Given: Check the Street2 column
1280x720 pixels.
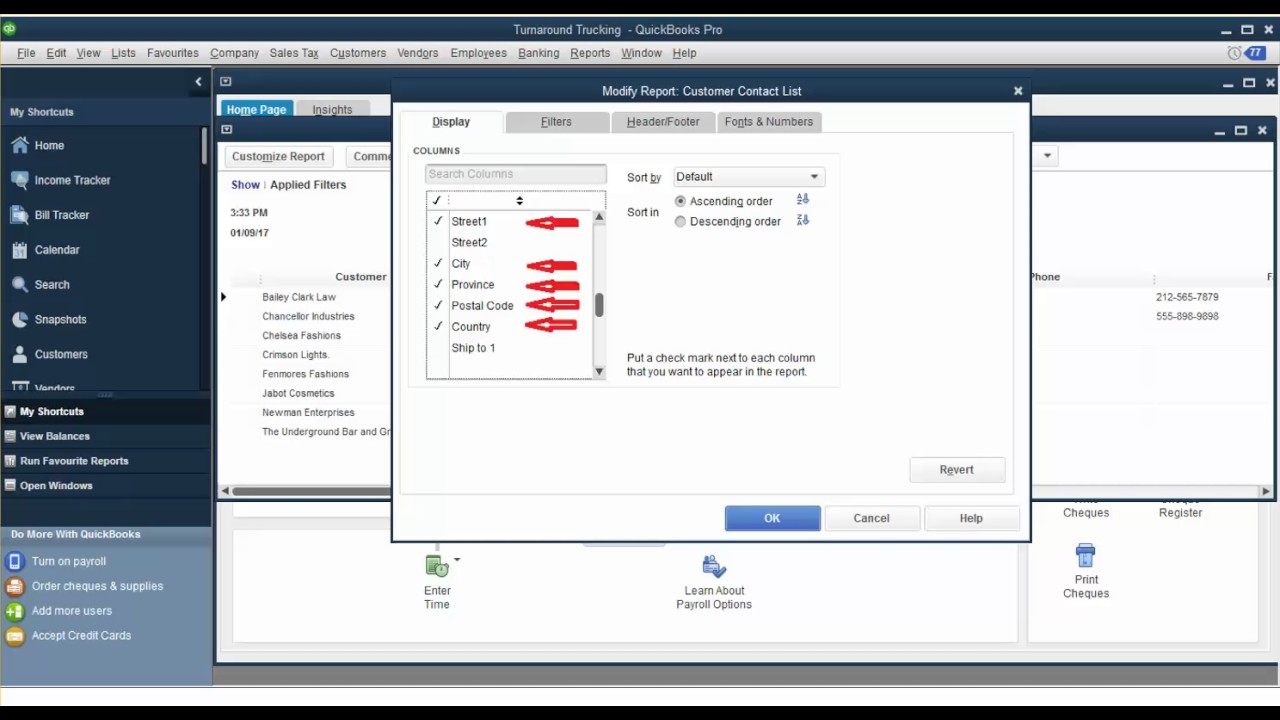Looking at the screenshot, I should pos(438,243).
